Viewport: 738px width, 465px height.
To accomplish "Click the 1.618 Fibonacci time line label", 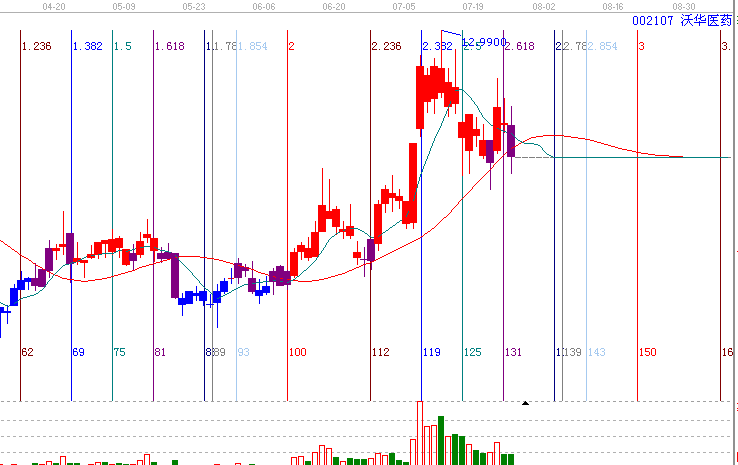I will point(169,46).
